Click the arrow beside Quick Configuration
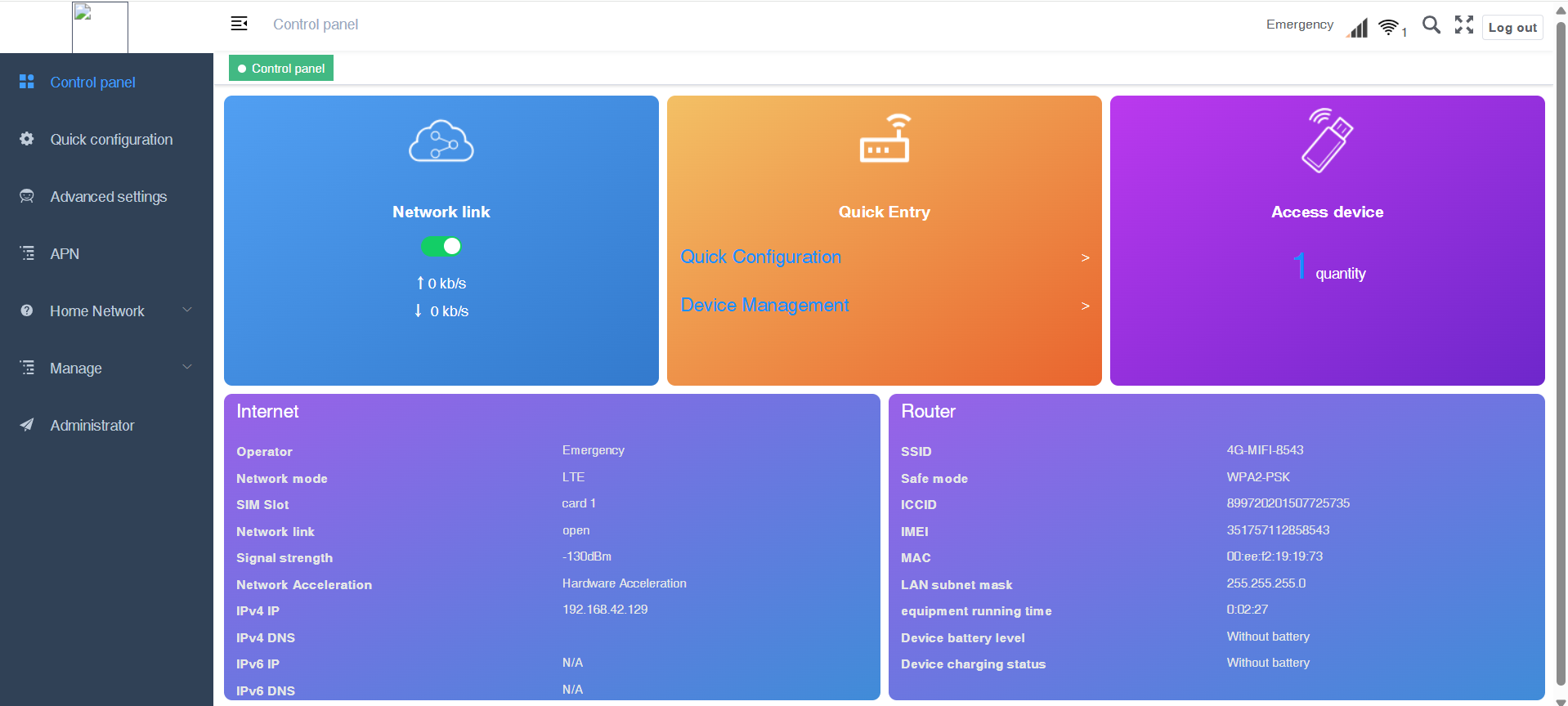The width and height of the screenshot is (1568, 706). click(x=1085, y=257)
